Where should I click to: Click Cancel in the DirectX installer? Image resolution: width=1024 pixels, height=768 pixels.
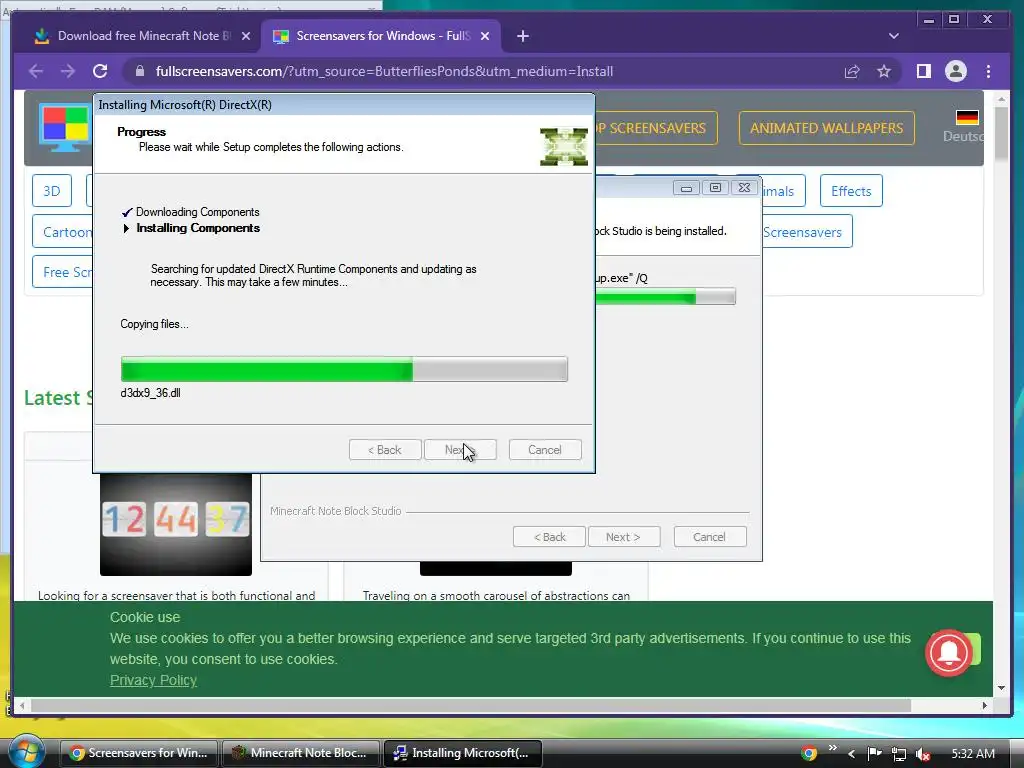pyautogui.click(x=545, y=449)
